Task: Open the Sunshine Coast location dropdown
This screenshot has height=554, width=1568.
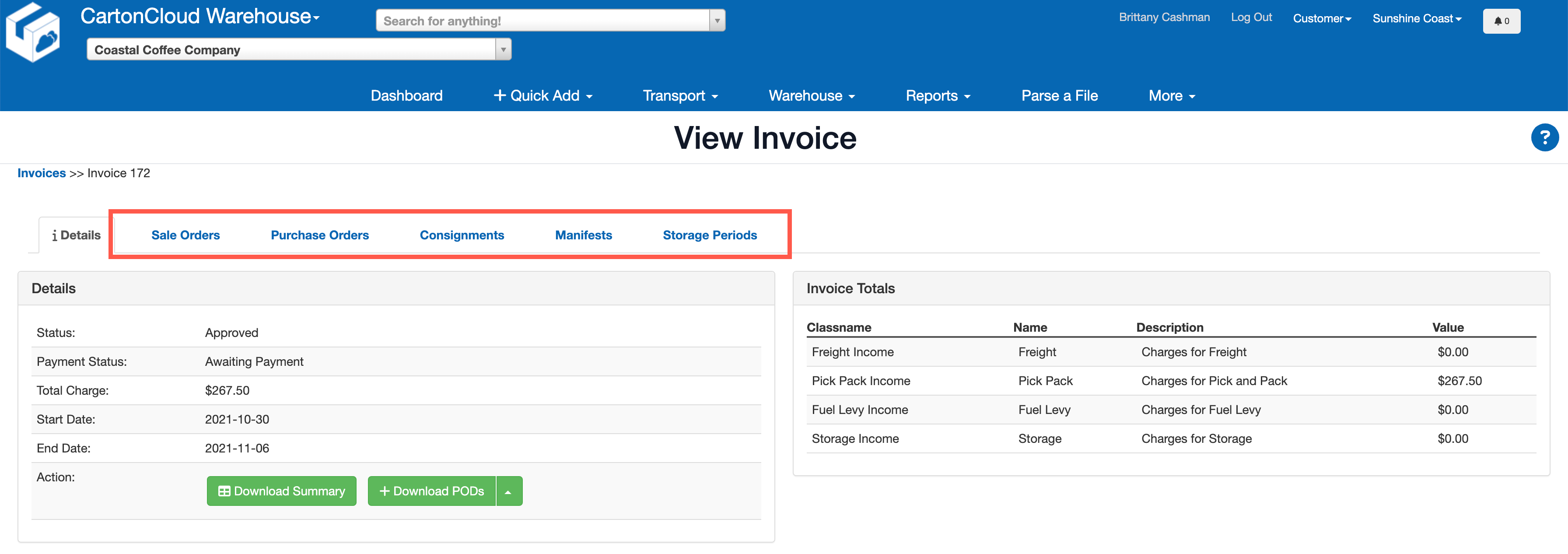Action: [1417, 18]
